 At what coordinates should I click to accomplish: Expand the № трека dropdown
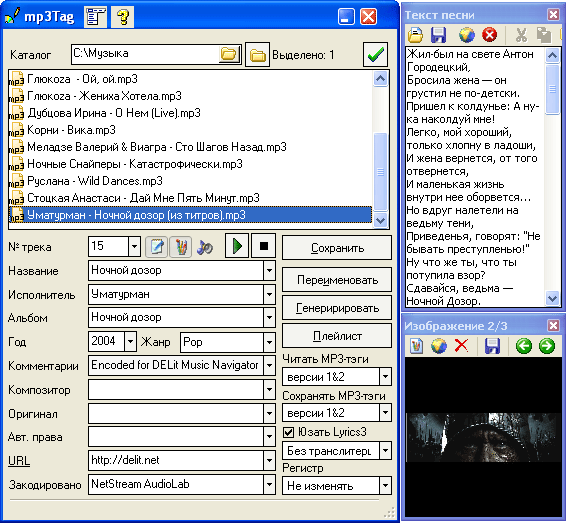click(134, 247)
